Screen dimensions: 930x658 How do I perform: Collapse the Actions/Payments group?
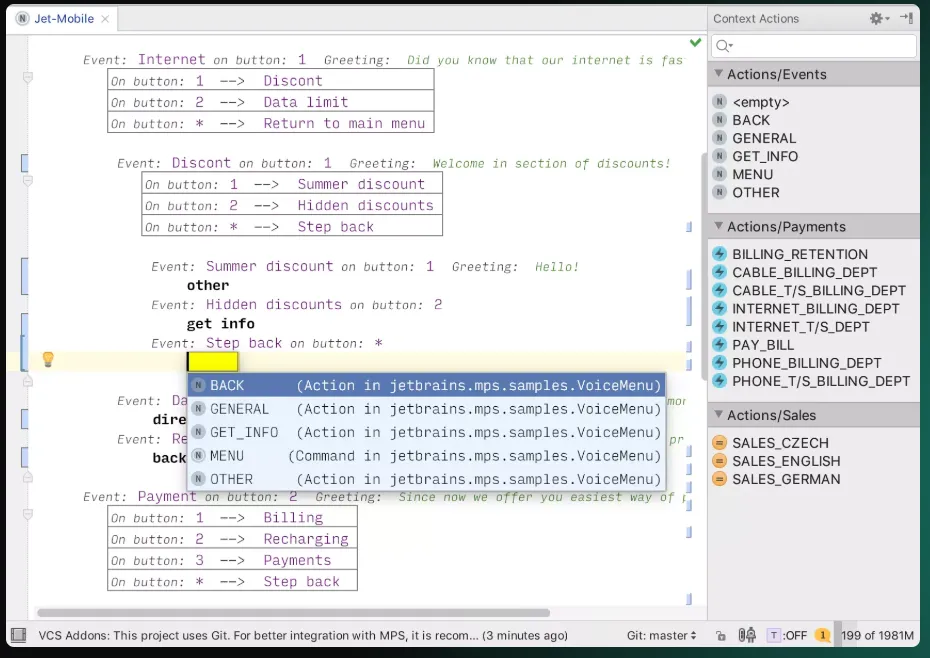[717, 226]
